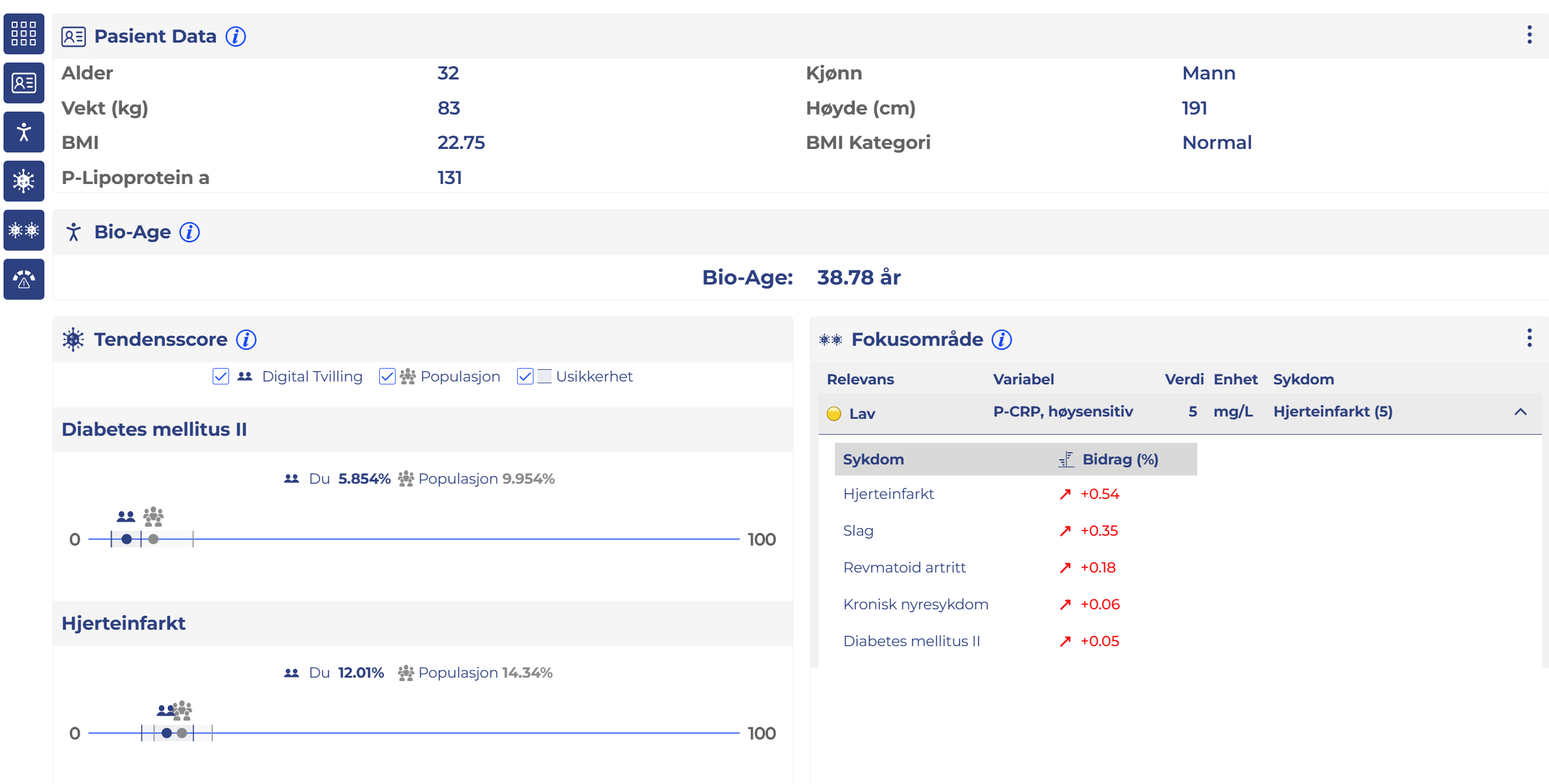This screenshot has height=784, width=1549.
Task: Open the info tooltip for Tendensscore
Action: 246,339
